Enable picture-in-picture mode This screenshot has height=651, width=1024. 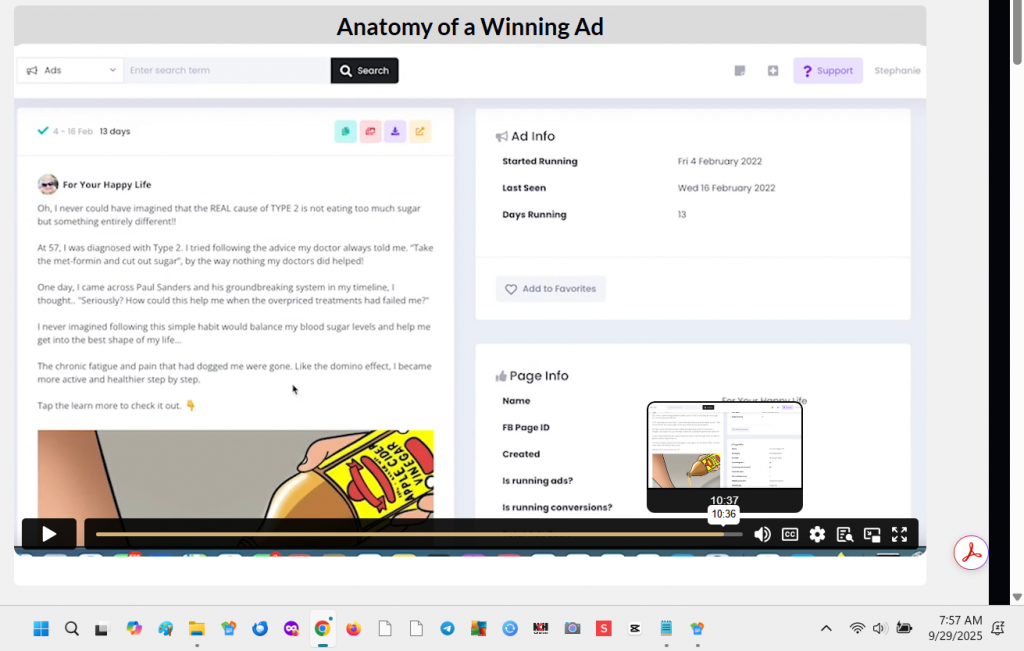[872, 534]
